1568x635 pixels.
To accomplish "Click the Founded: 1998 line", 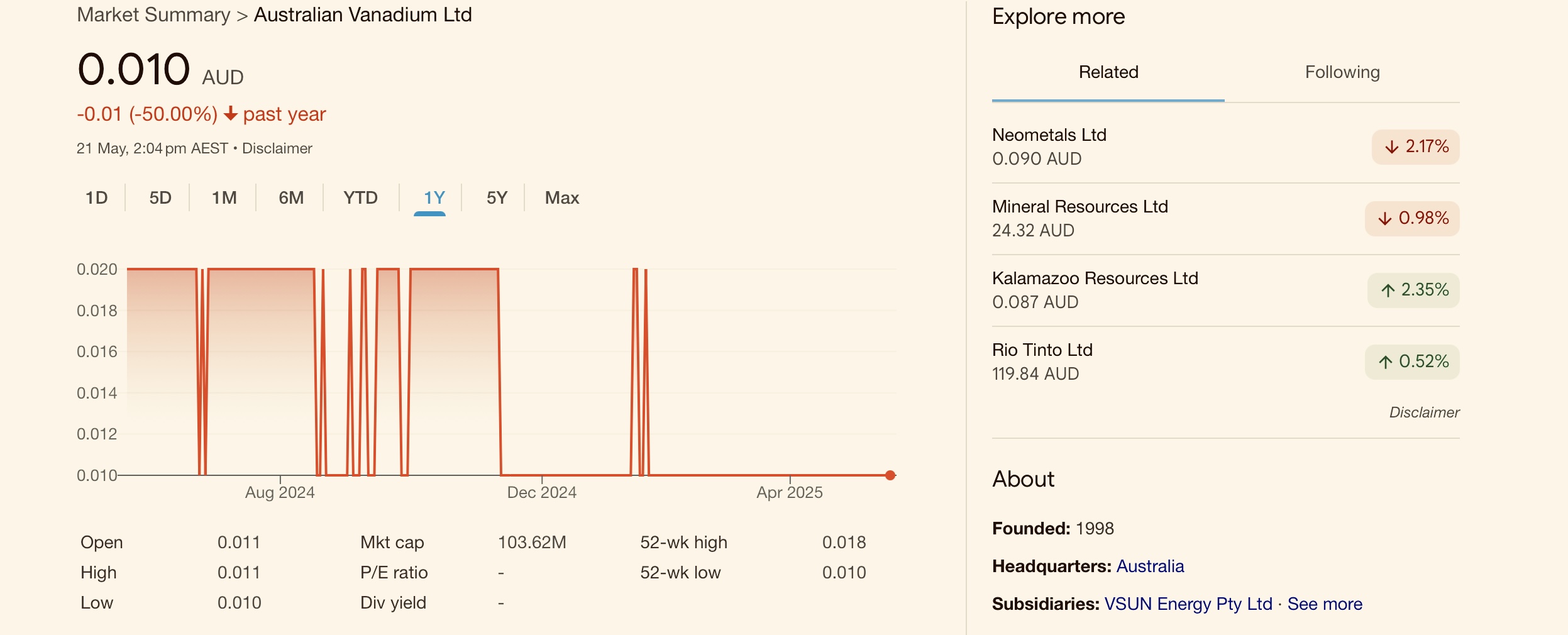I will (x=1053, y=529).
